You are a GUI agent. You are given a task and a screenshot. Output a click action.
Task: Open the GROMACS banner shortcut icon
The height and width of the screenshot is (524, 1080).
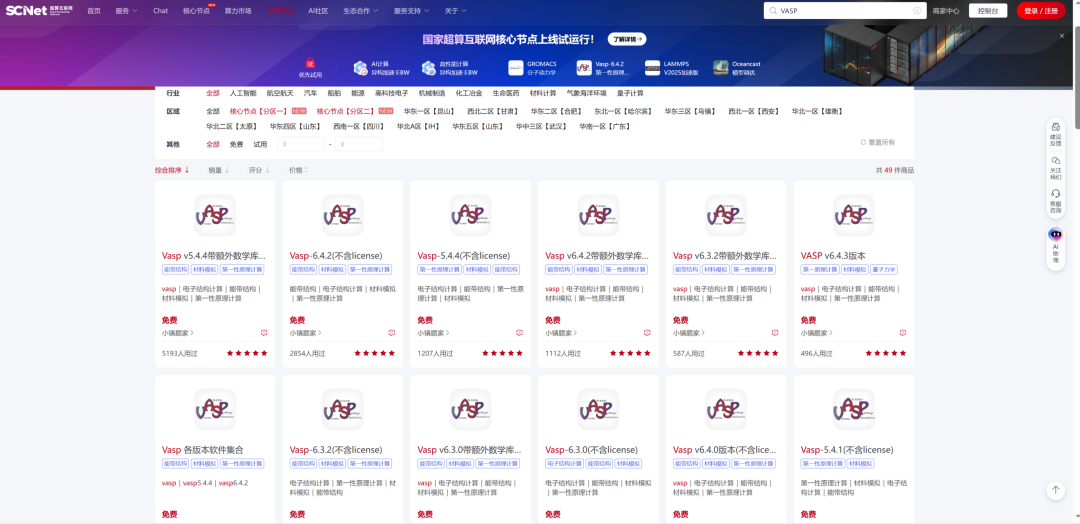coord(516,67)
